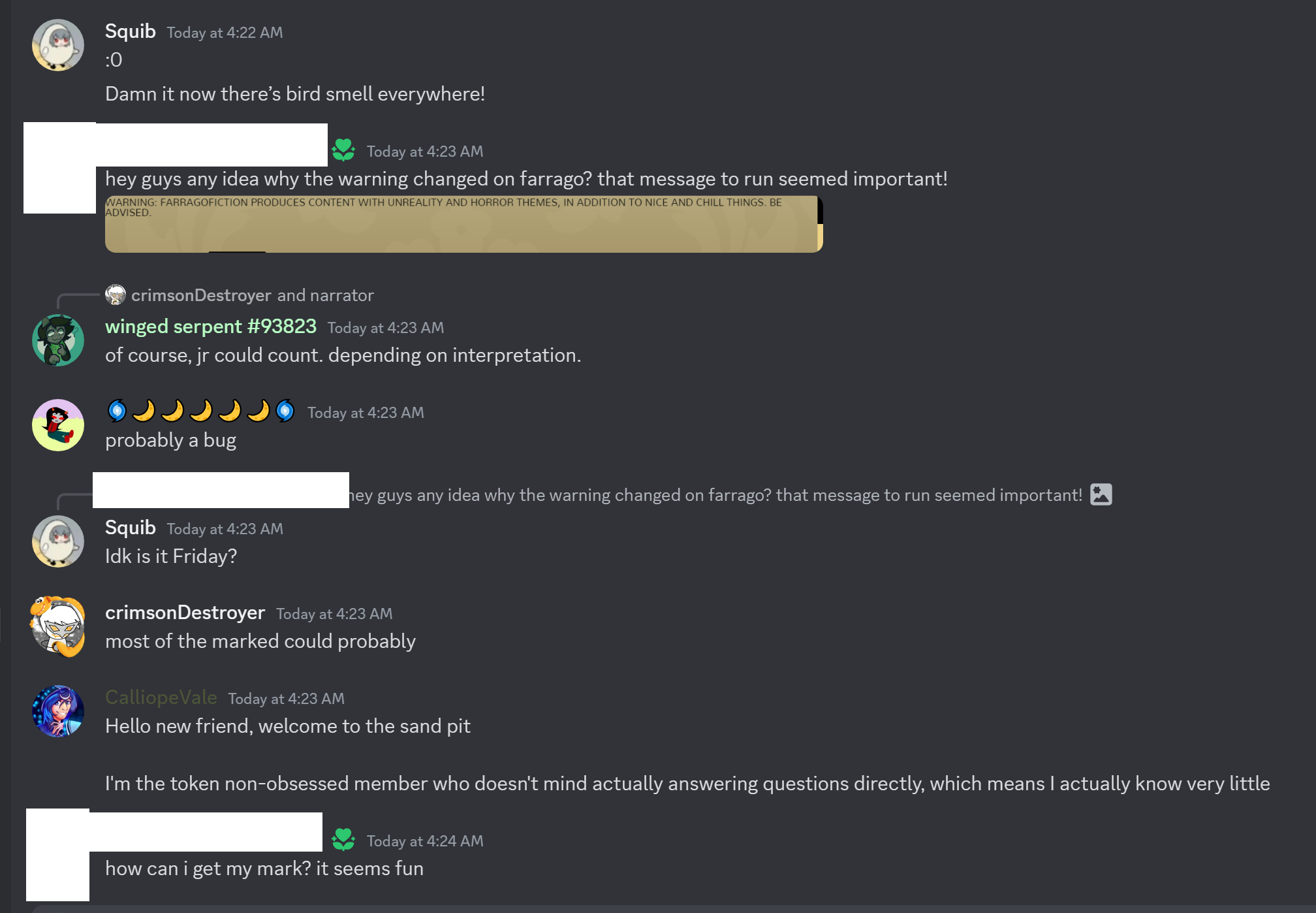Click the "probably a bug" message text
1316x913 pixels.
coord(170,440)
